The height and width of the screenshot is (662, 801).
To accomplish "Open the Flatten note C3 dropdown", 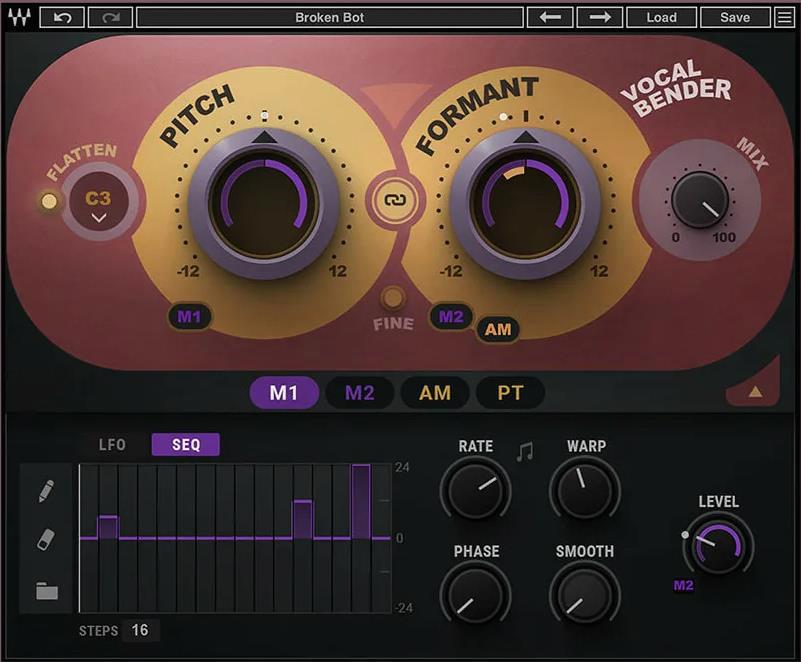I will pyautogui.click(x=98, y=205).
